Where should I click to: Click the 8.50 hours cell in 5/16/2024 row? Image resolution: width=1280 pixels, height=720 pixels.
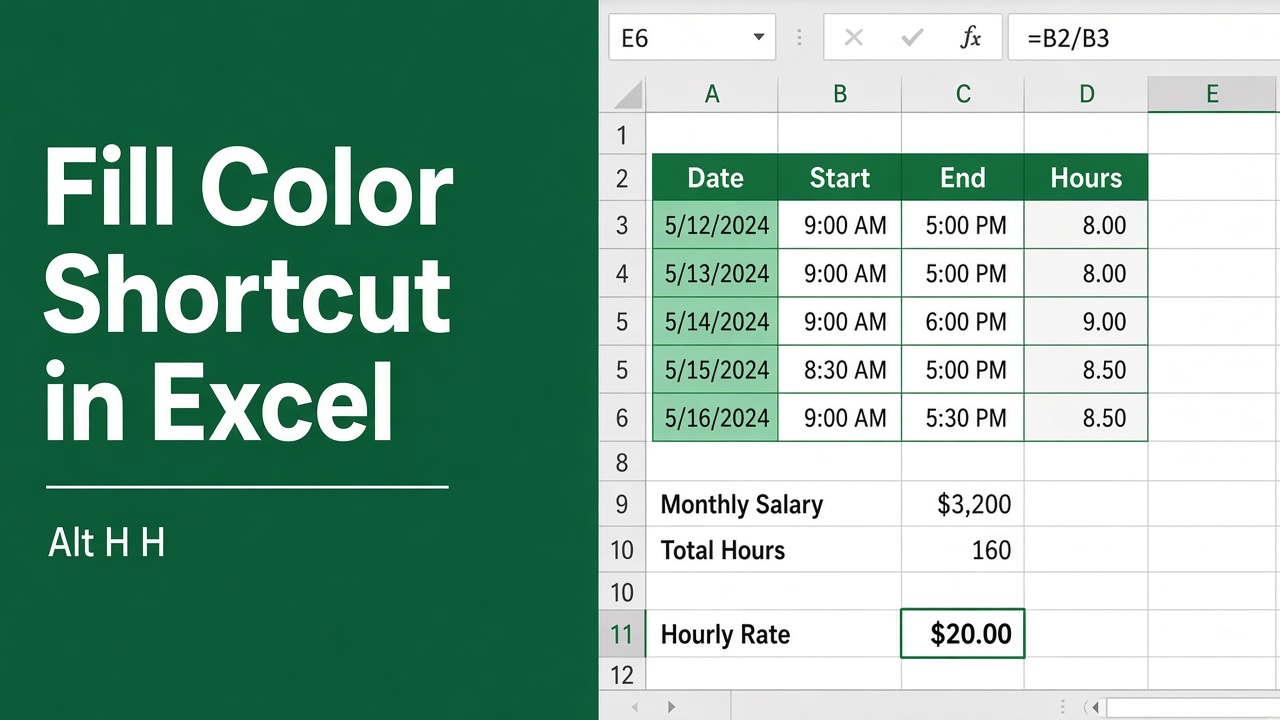point(1086,417)
